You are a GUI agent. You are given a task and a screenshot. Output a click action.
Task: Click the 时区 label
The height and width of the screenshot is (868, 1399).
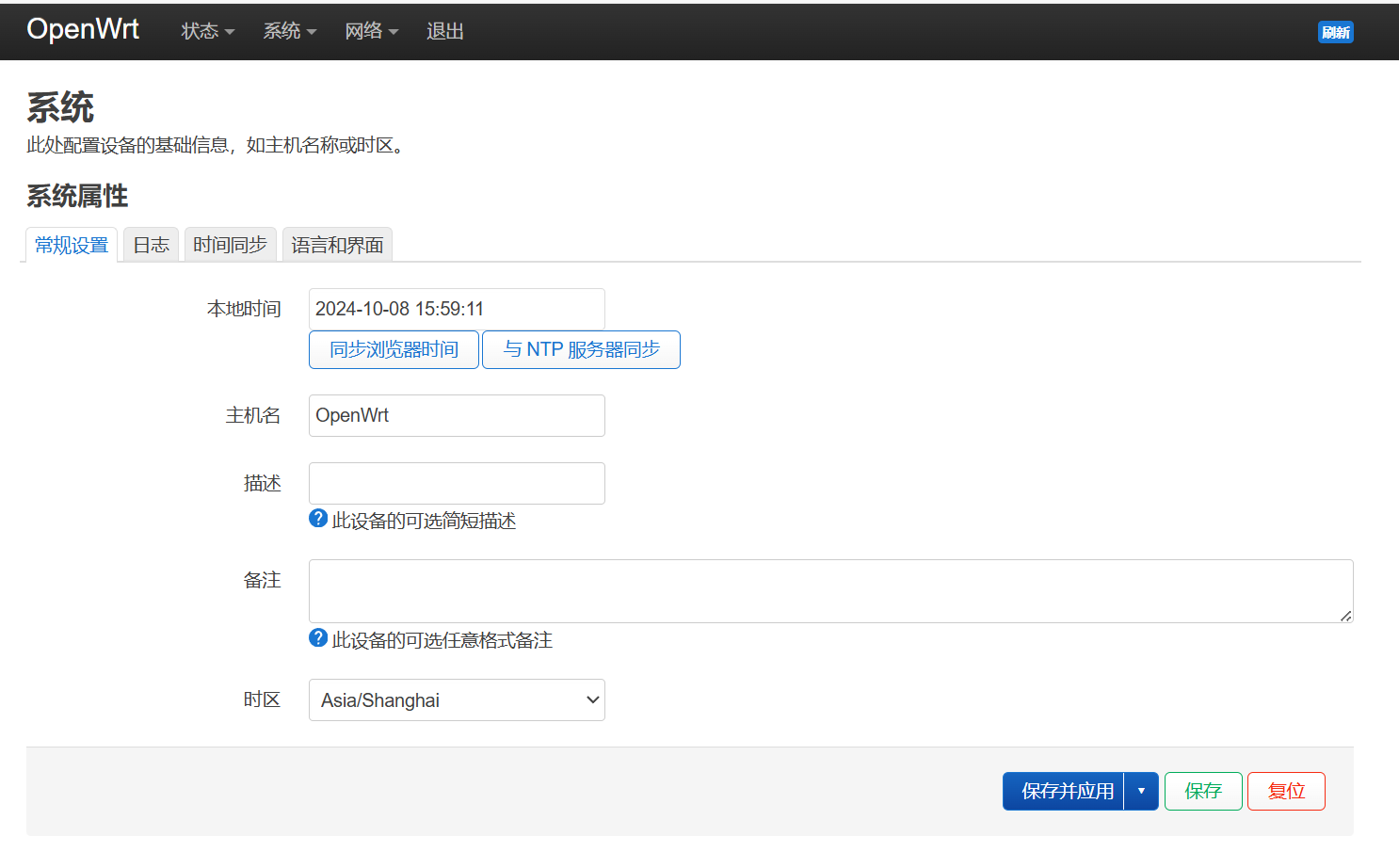point(262,699)
